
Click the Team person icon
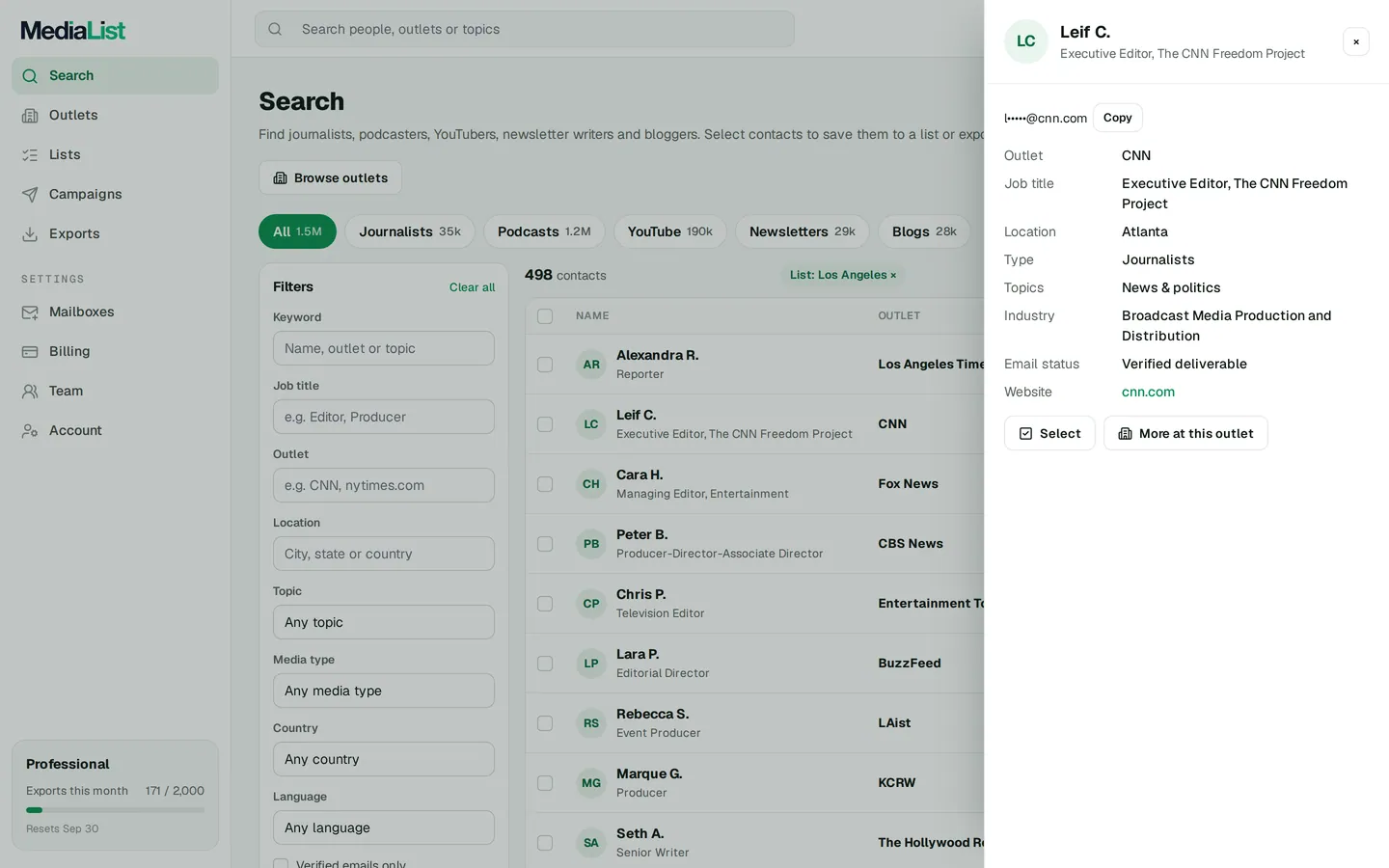pyautogui.click(x=30, y=392)
